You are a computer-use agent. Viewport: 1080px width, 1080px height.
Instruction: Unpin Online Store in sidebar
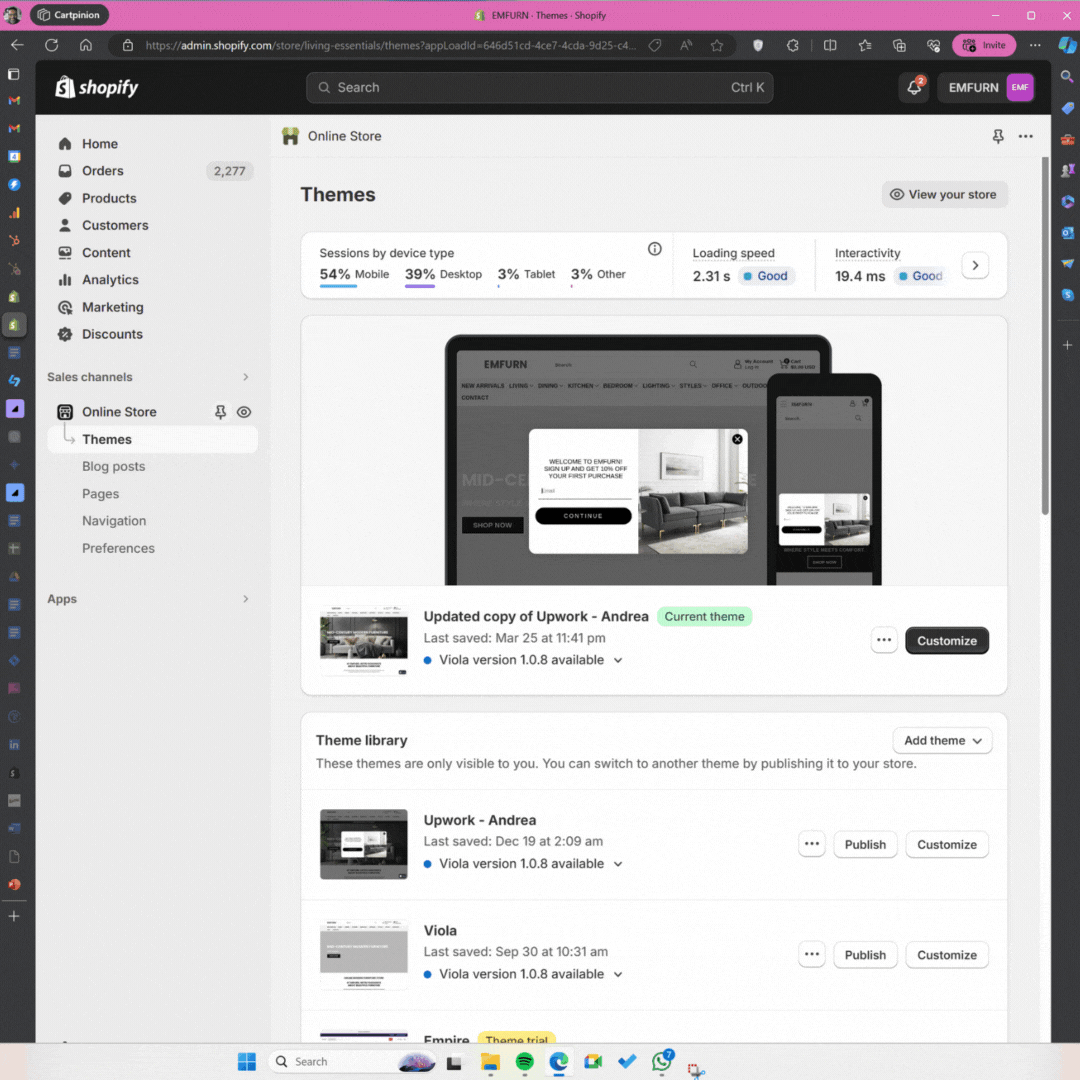[220, 412]
